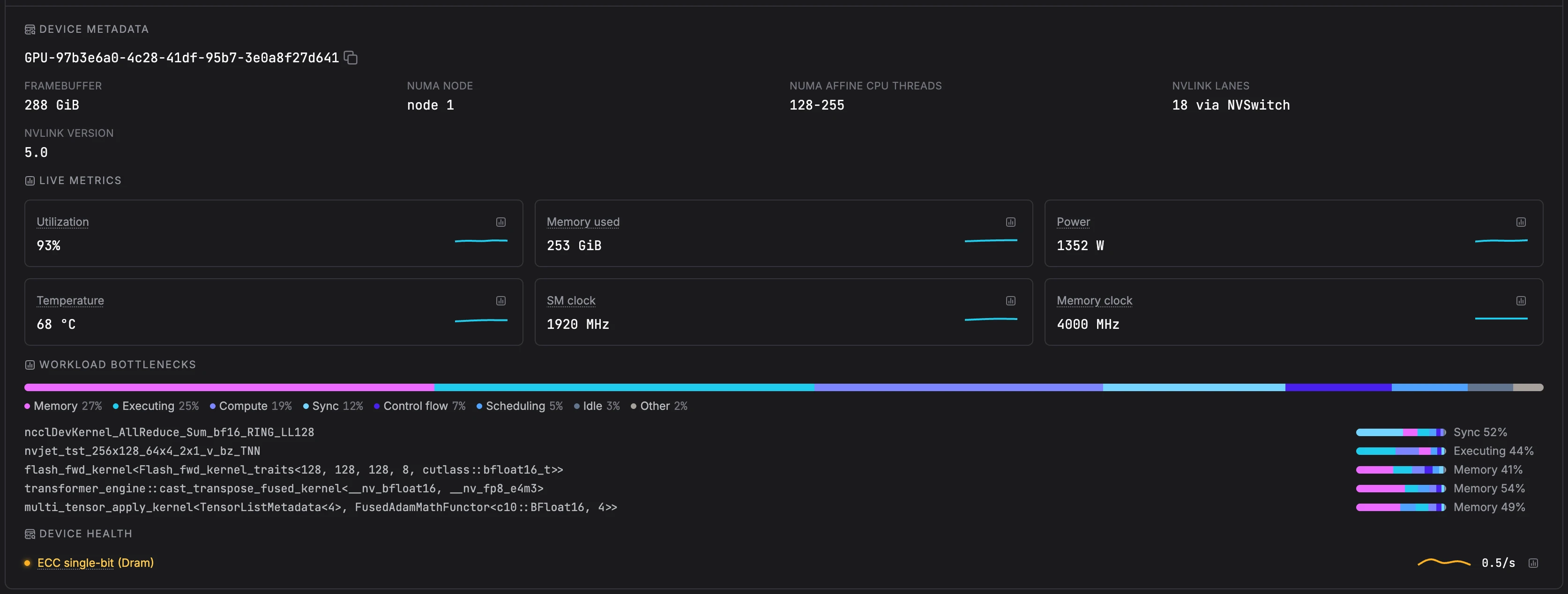The image size is (1568, 594).
Task: Click the pink Memory segment of bottleneck bar
Action: coord(229,387)
